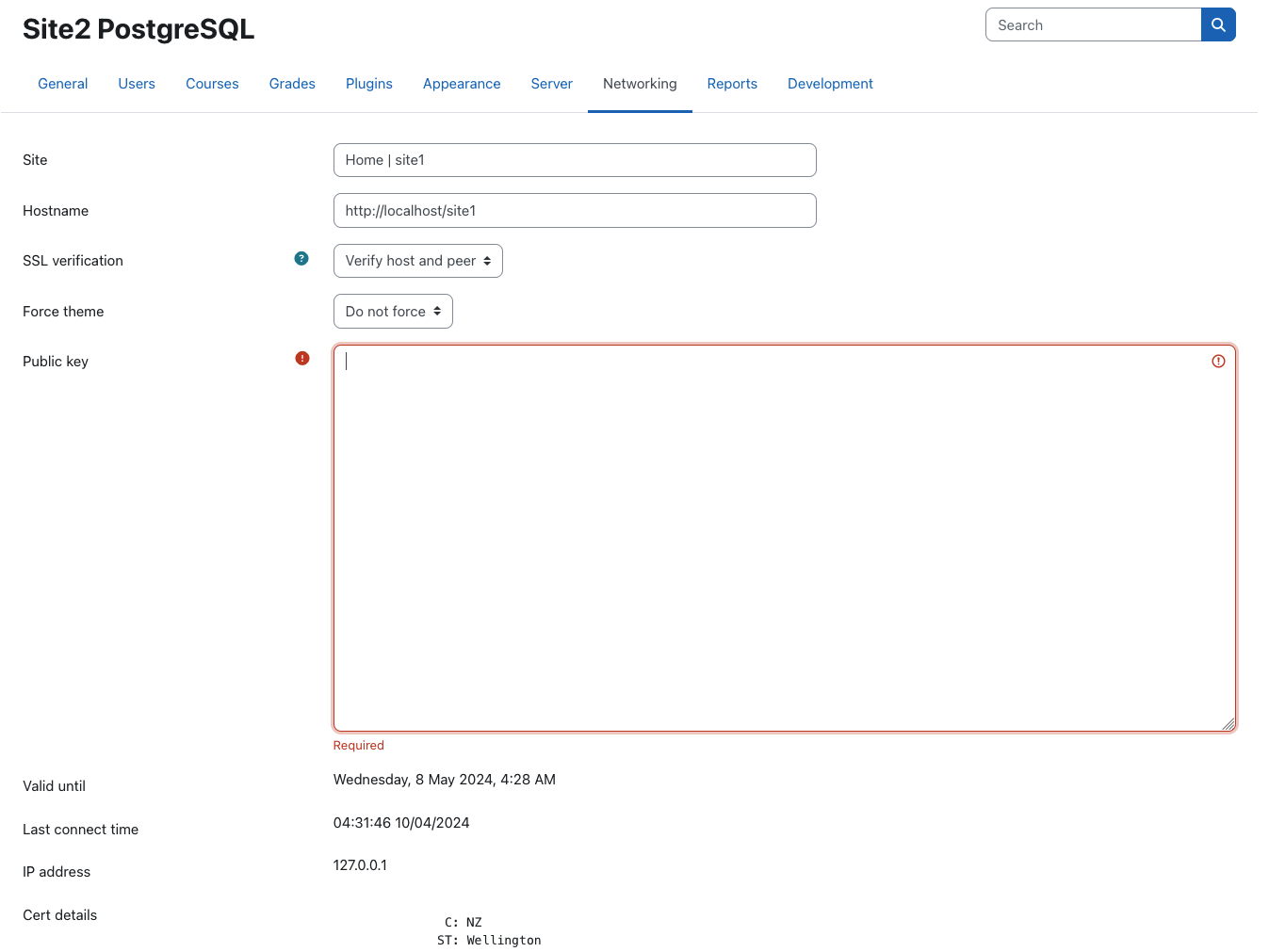Screen dimensions: 1269x952
Task: Click the IP address 127.0.0.1 value
Action: (360, 865)
